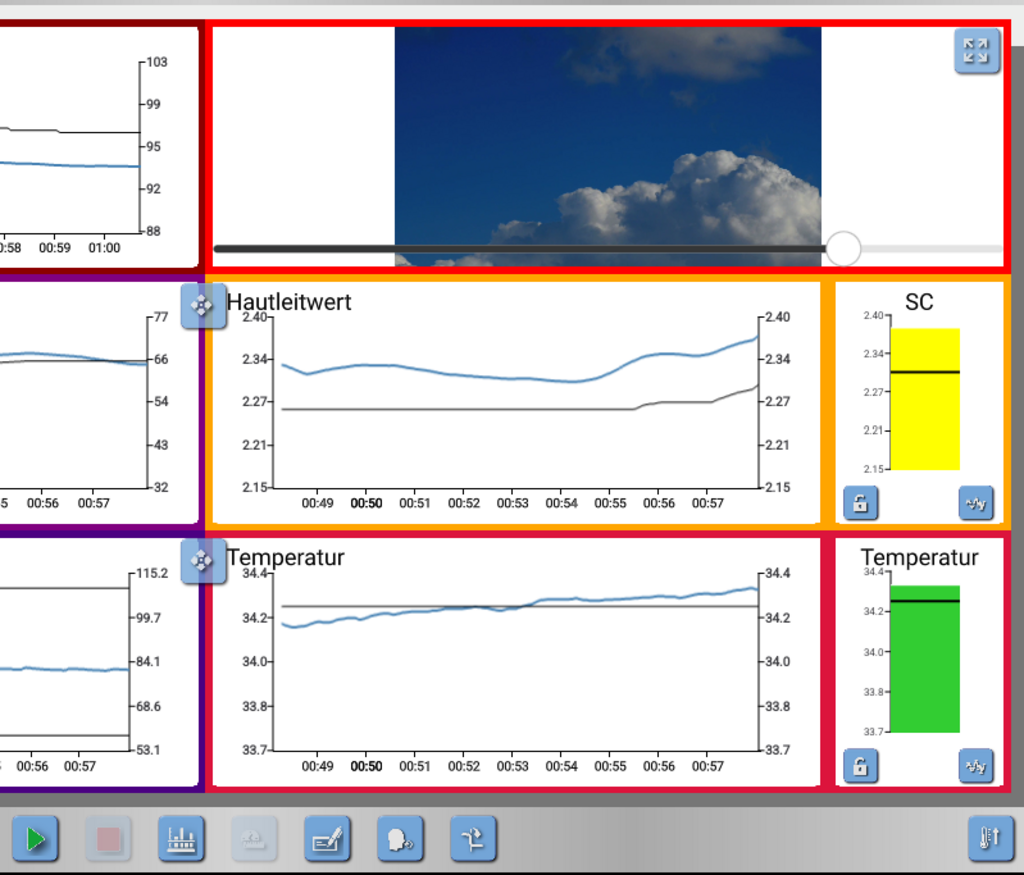Click the red stop recording button
Screen dimensions: 1024x875
(x=109, y=839)
